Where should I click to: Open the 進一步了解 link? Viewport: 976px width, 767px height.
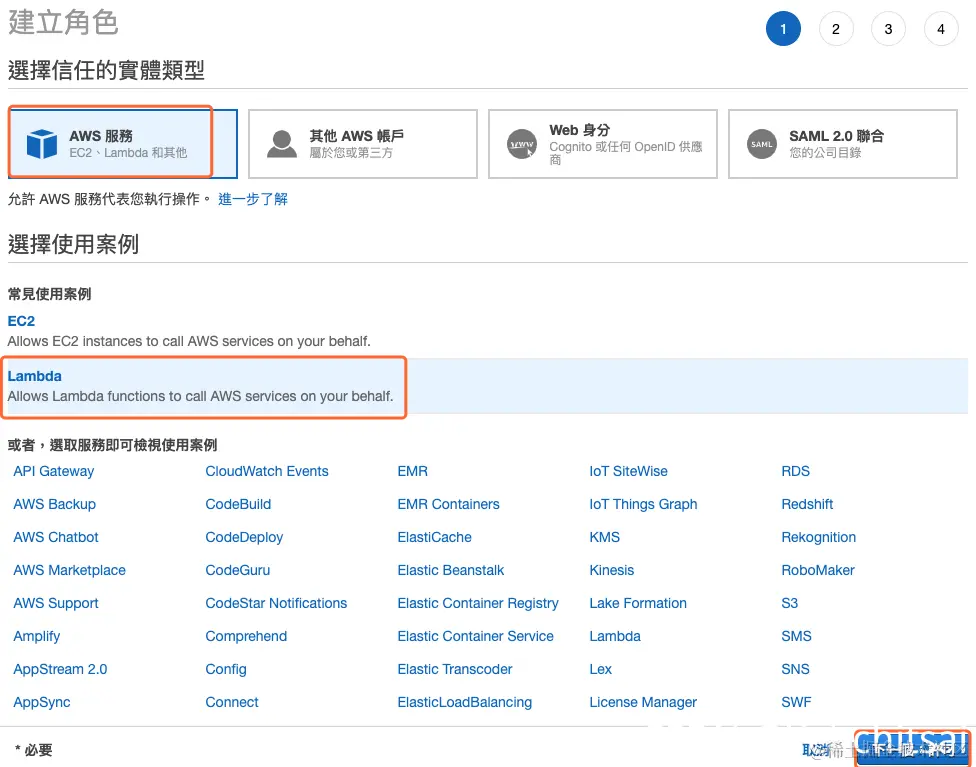253,199
